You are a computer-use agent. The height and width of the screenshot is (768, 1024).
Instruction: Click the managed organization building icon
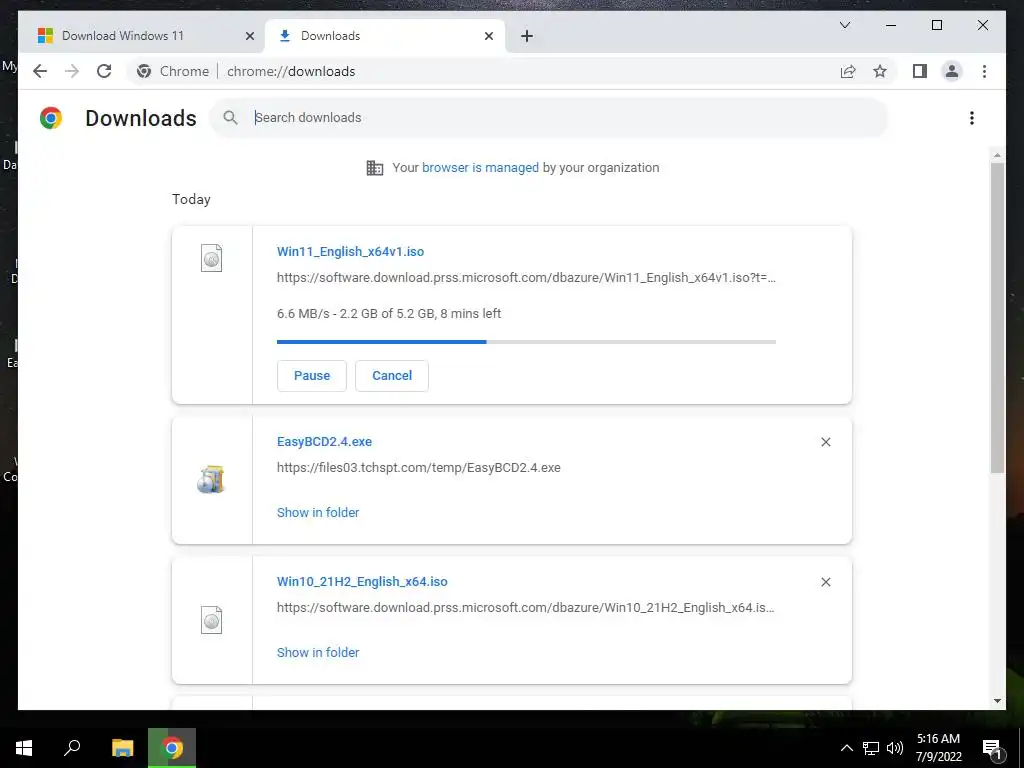click(375, 168)
